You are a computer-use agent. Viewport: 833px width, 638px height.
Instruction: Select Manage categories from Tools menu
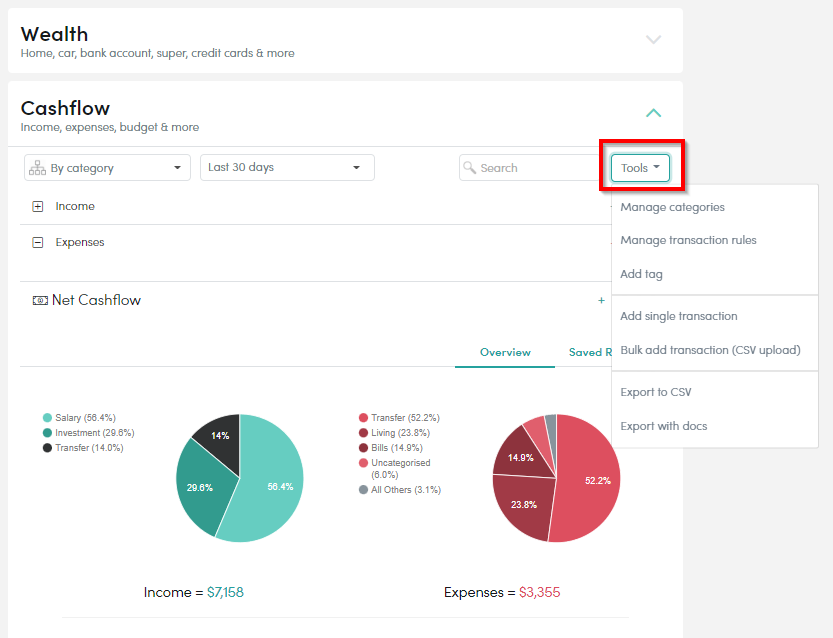pyautogui.click(x=672, y=207)
